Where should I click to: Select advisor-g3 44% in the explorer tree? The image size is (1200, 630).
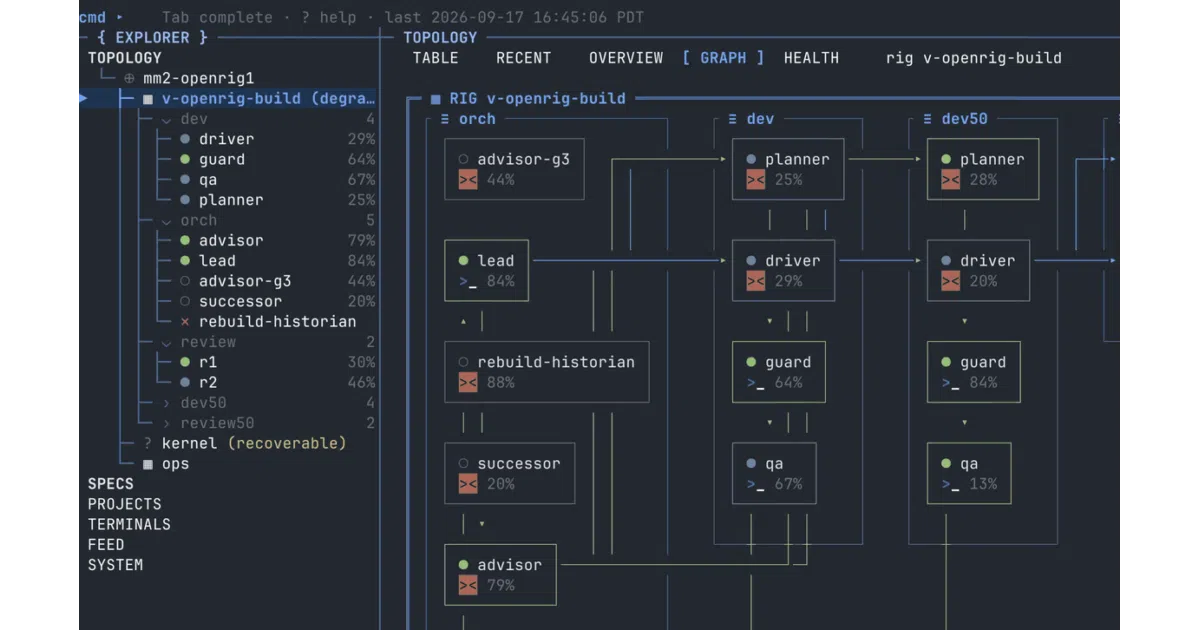click(277, 281)
